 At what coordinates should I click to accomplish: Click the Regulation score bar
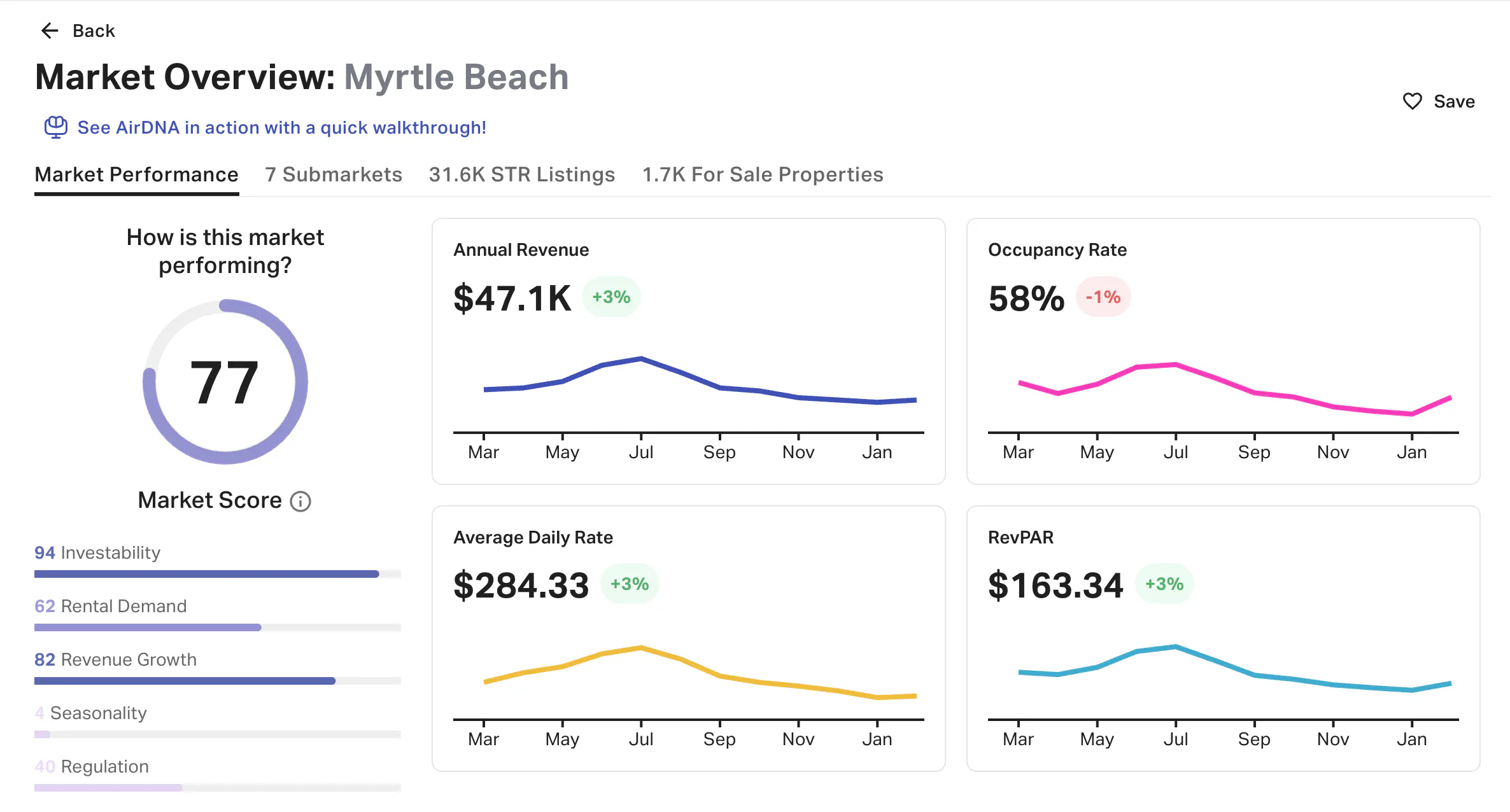point(218,788)
